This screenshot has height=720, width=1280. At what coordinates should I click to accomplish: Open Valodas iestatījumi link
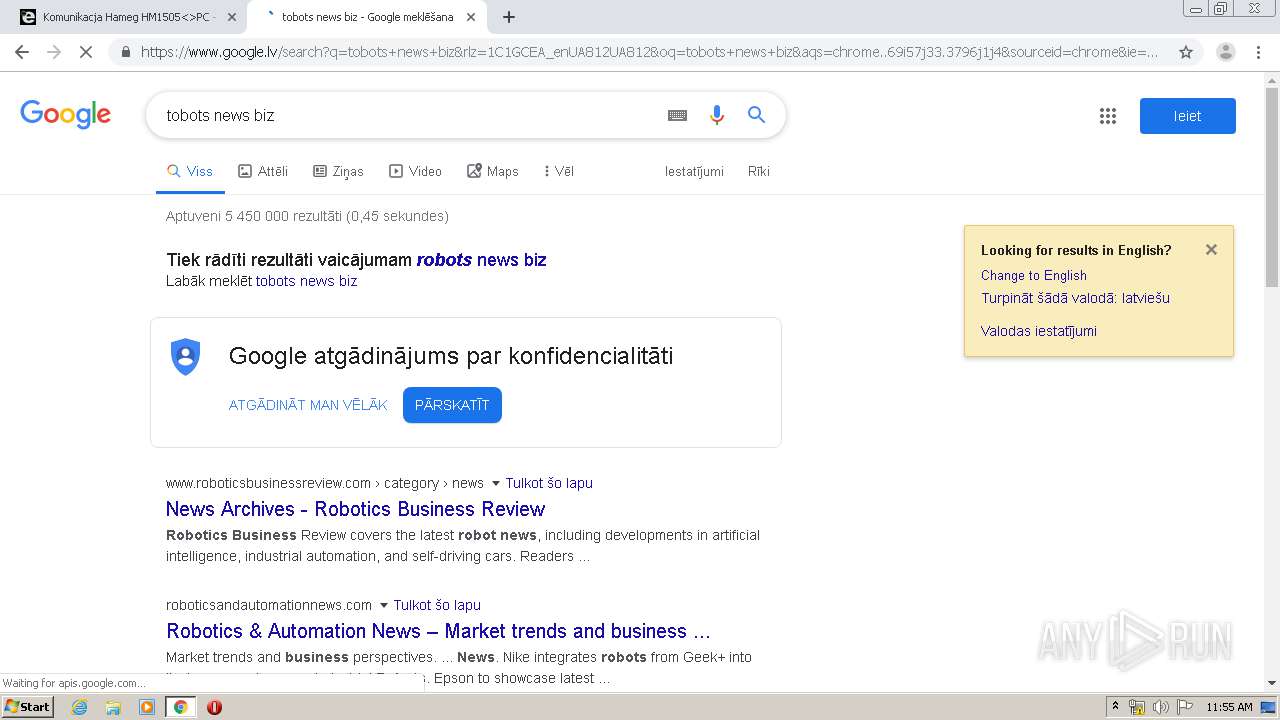[x=1038, y=331]
